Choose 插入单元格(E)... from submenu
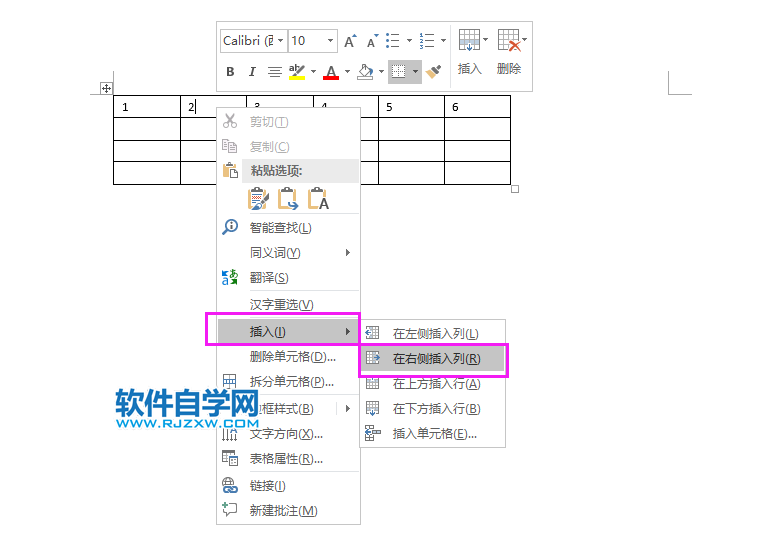Image resolution: width=782 pixels, height=541 pixels. [433, 434]
